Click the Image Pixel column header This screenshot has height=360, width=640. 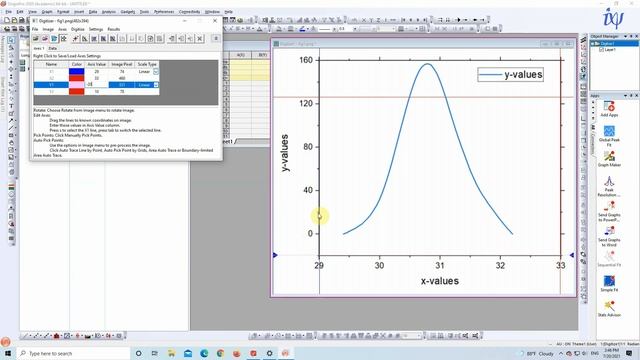click(122, 64)
